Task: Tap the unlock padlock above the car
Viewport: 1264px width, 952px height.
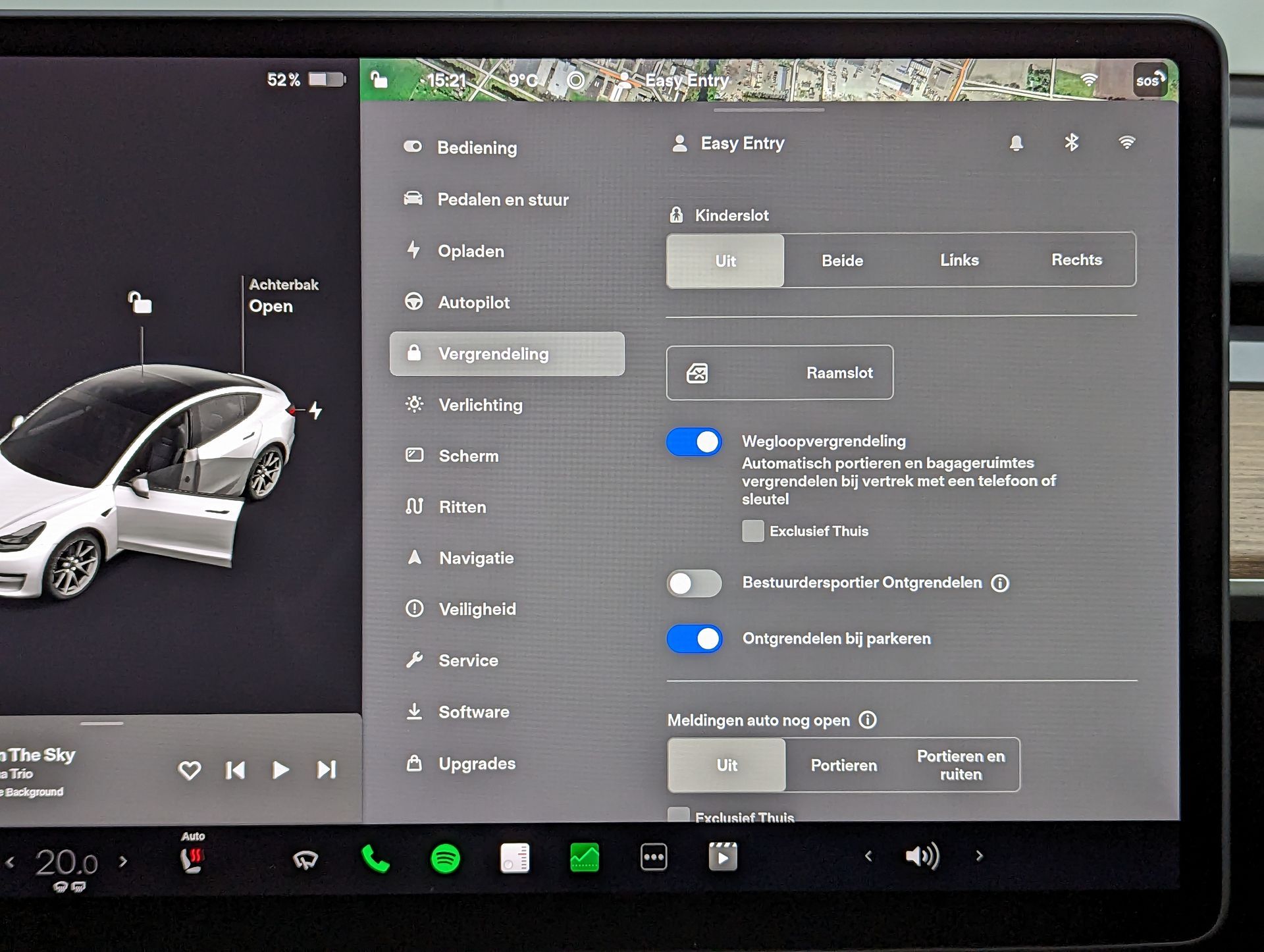Action: pyautogui.click(x=140, y=303)
